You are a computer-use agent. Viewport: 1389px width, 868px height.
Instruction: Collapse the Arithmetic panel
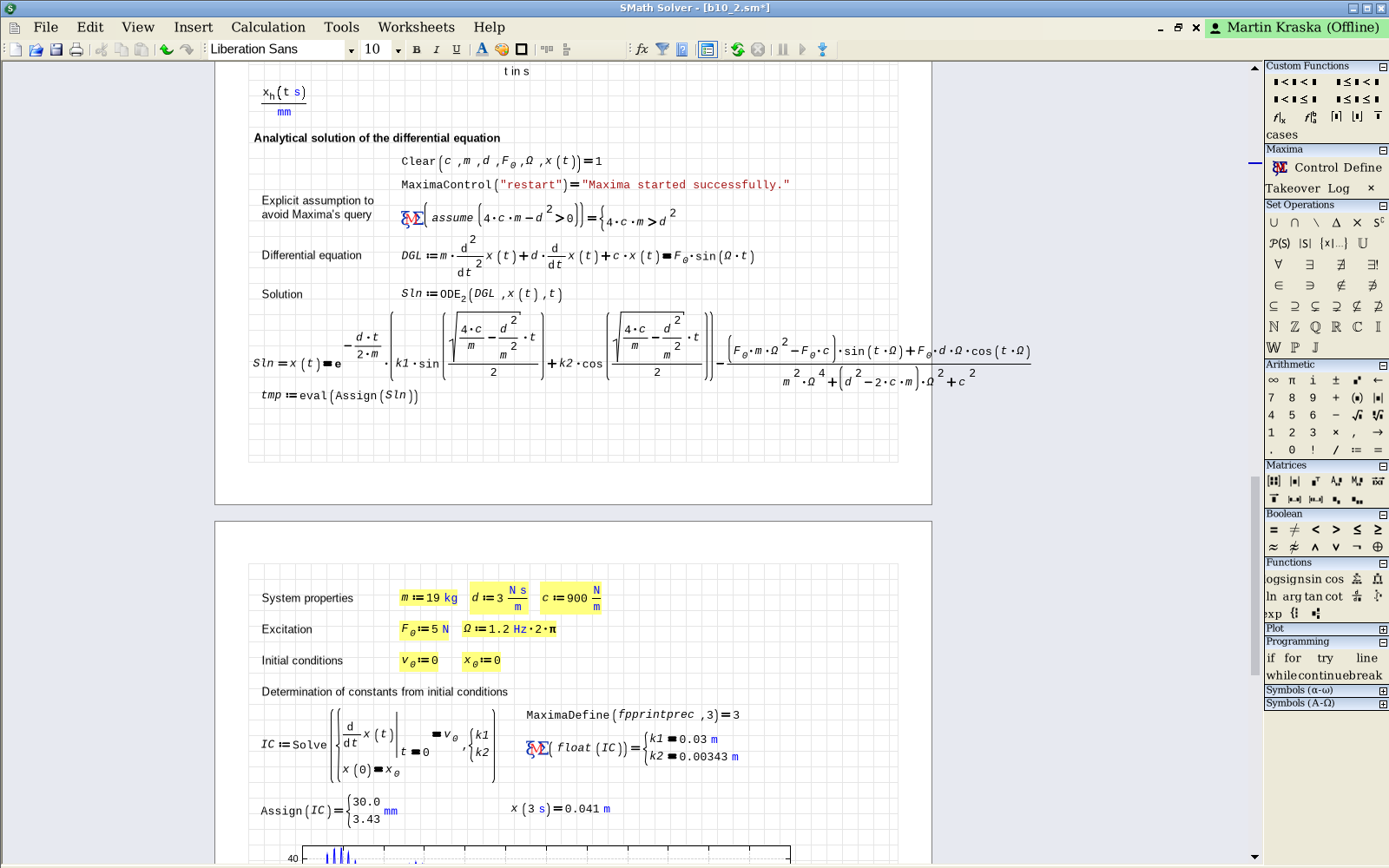pyautogui.click(x=1383, y=365)
